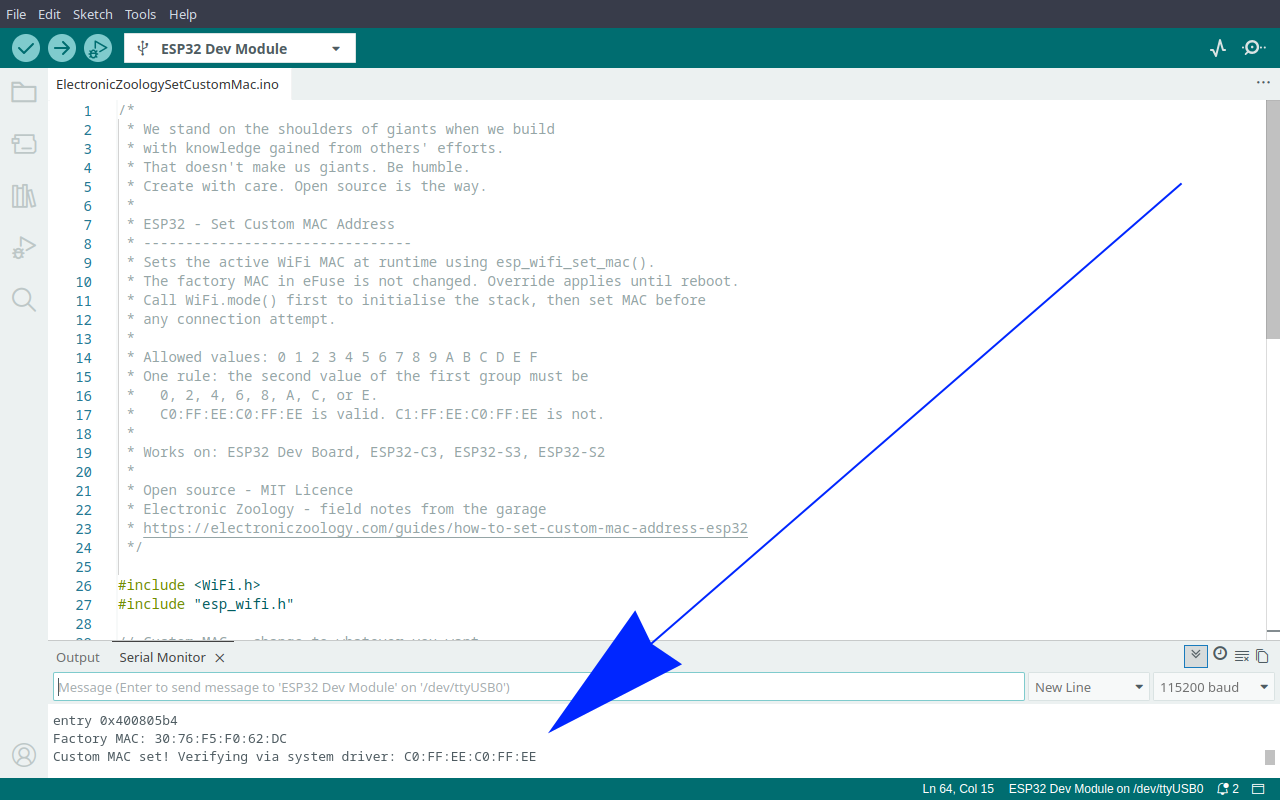The height and width of the screenshot is (800, 1280).
Task: Click the #include <WiFi.h> code line
Action: [189, 585]
